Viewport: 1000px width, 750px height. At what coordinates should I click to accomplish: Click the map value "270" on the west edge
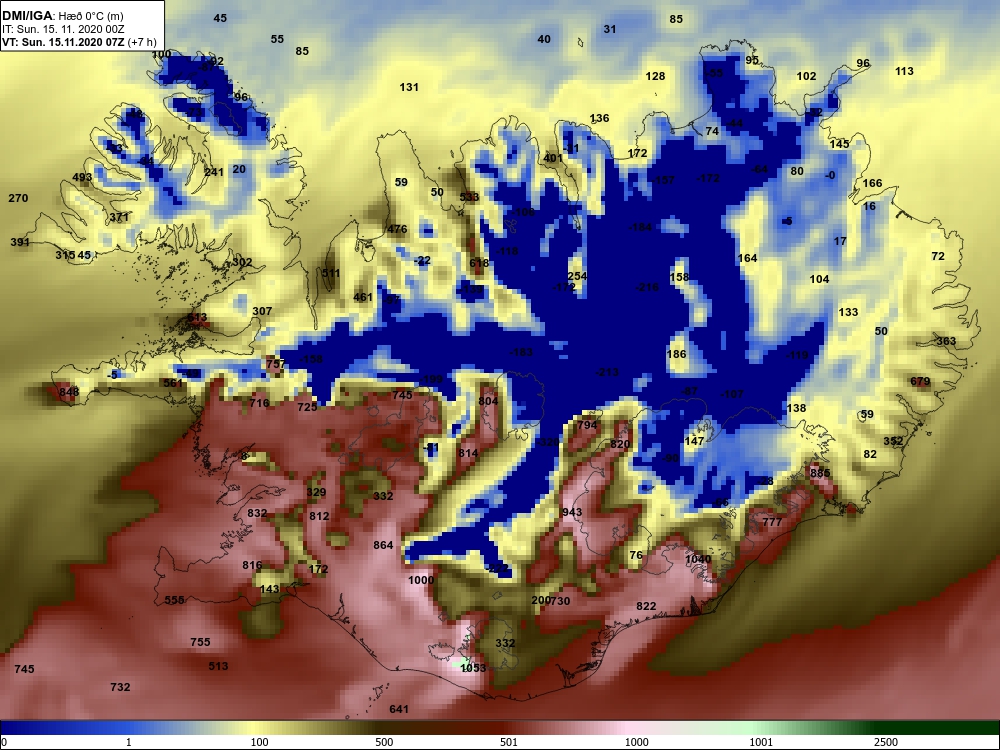pyautogui.click(x=18, y=198)
